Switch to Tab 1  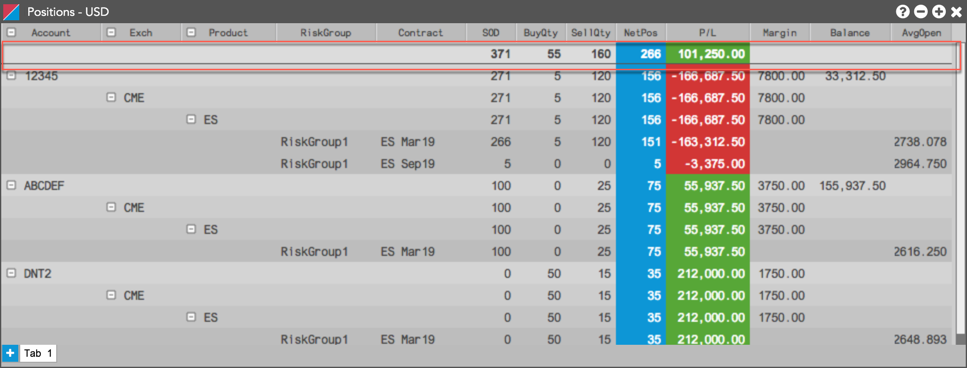38,353
